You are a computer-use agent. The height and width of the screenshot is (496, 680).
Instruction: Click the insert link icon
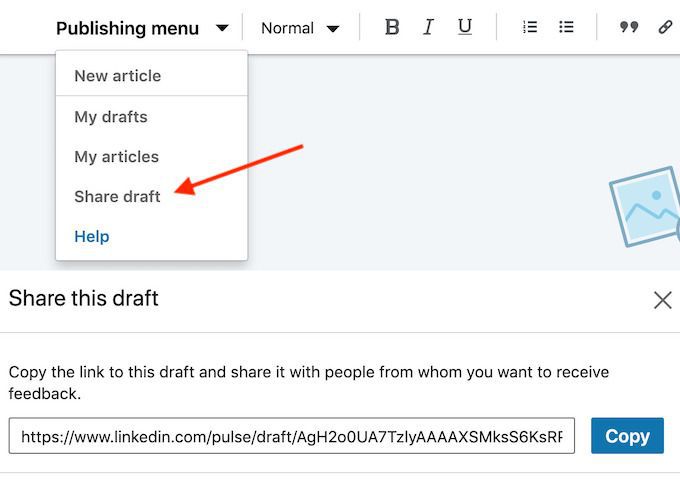(665, 28)
